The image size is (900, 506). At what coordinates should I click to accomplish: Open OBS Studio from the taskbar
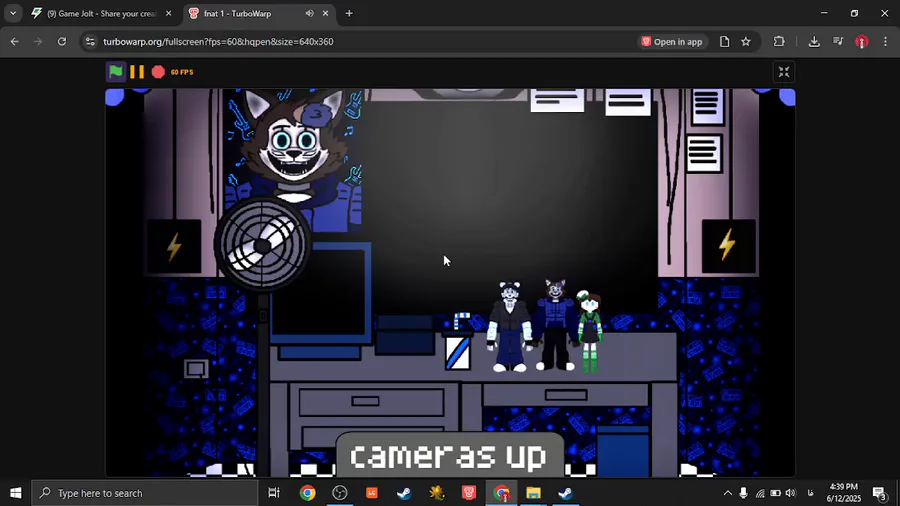(x=339, y=493)
